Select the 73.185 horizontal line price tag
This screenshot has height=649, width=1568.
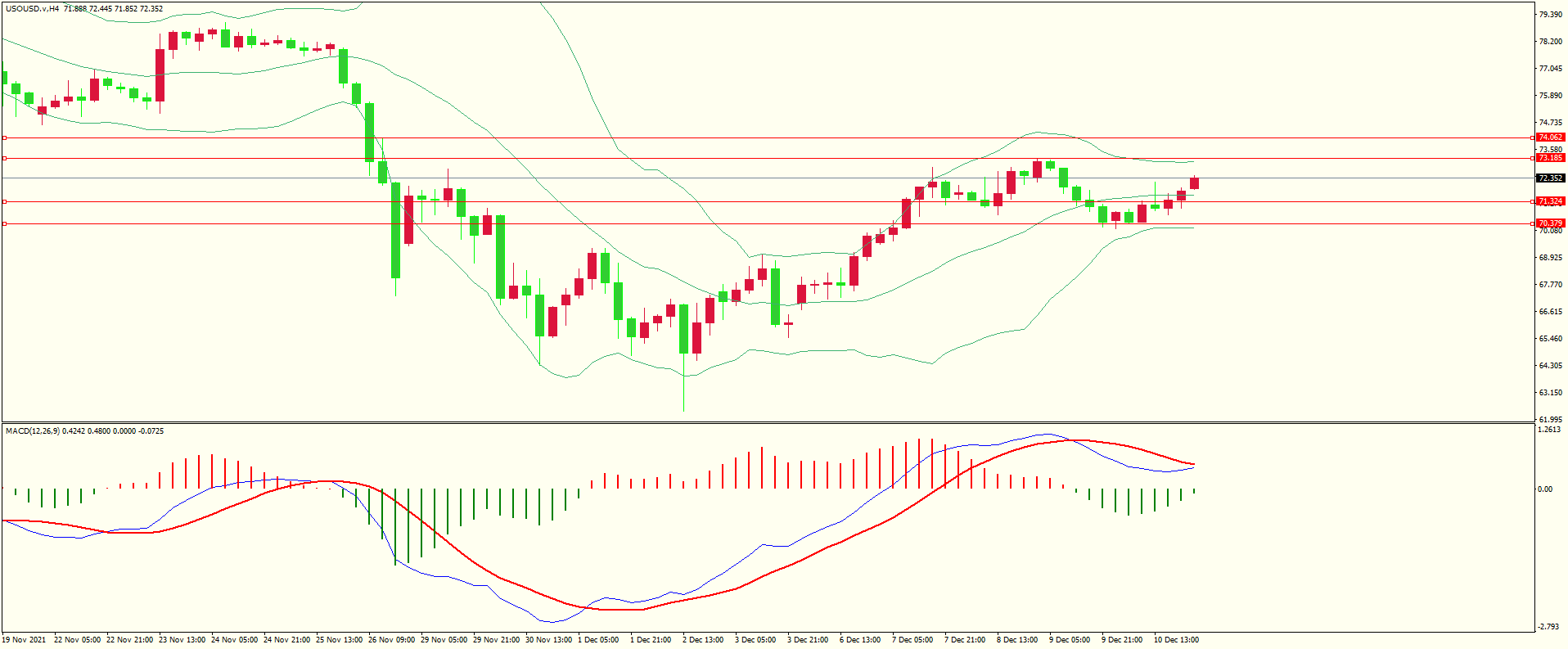(x=1550, y=158)
